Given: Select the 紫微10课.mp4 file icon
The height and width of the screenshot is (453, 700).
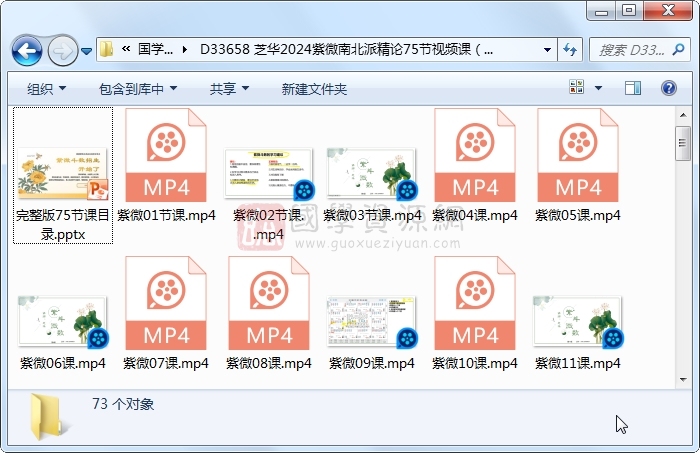Looking at the screenshot, I should pyautogui.click(x=475, y=303).
